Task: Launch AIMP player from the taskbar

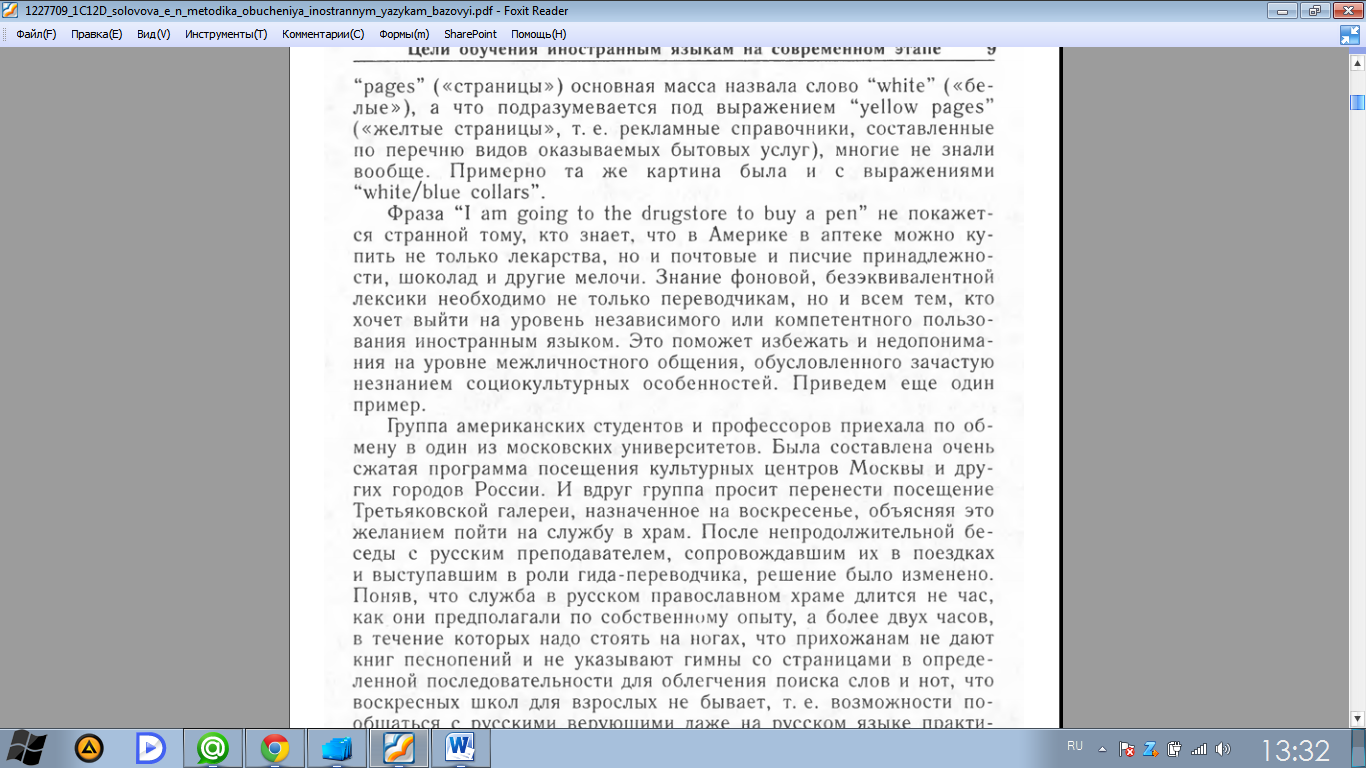Action: 89,748
